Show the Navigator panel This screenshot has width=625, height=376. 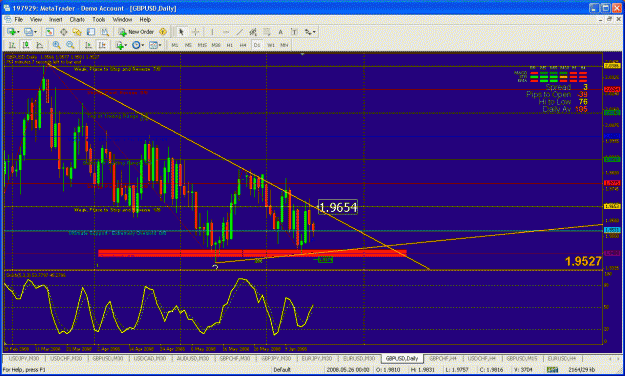(77, 32)
